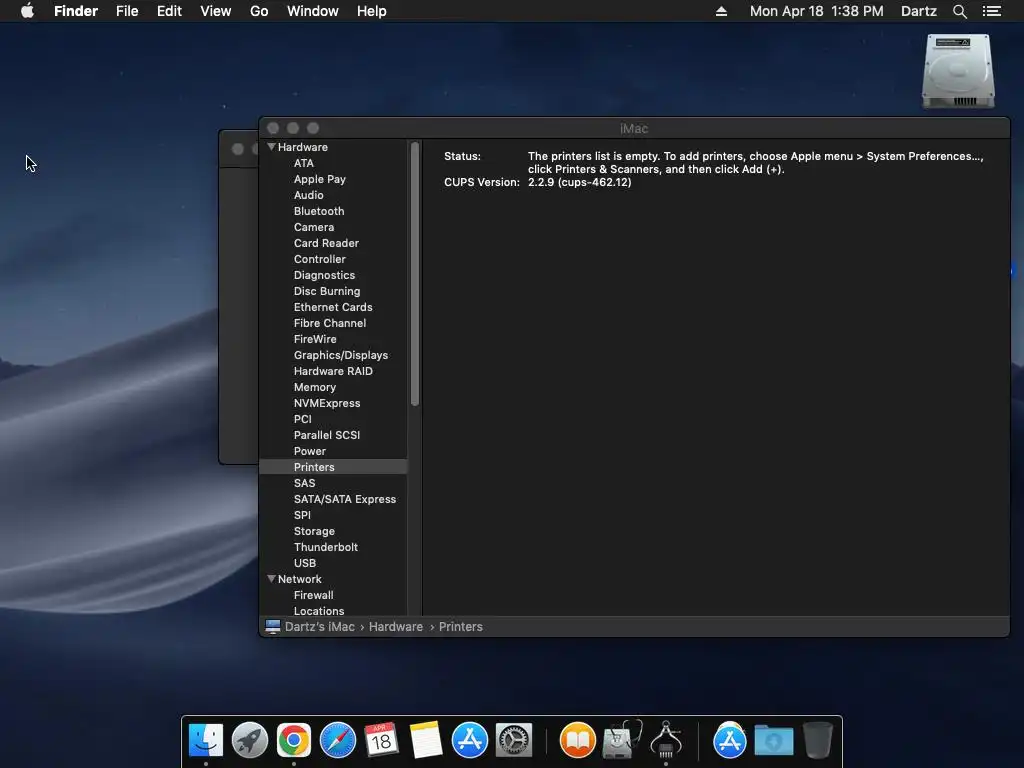Click Hardware in the path bar
This screenshot has width=1024, height=768.
tap(396, 626)
